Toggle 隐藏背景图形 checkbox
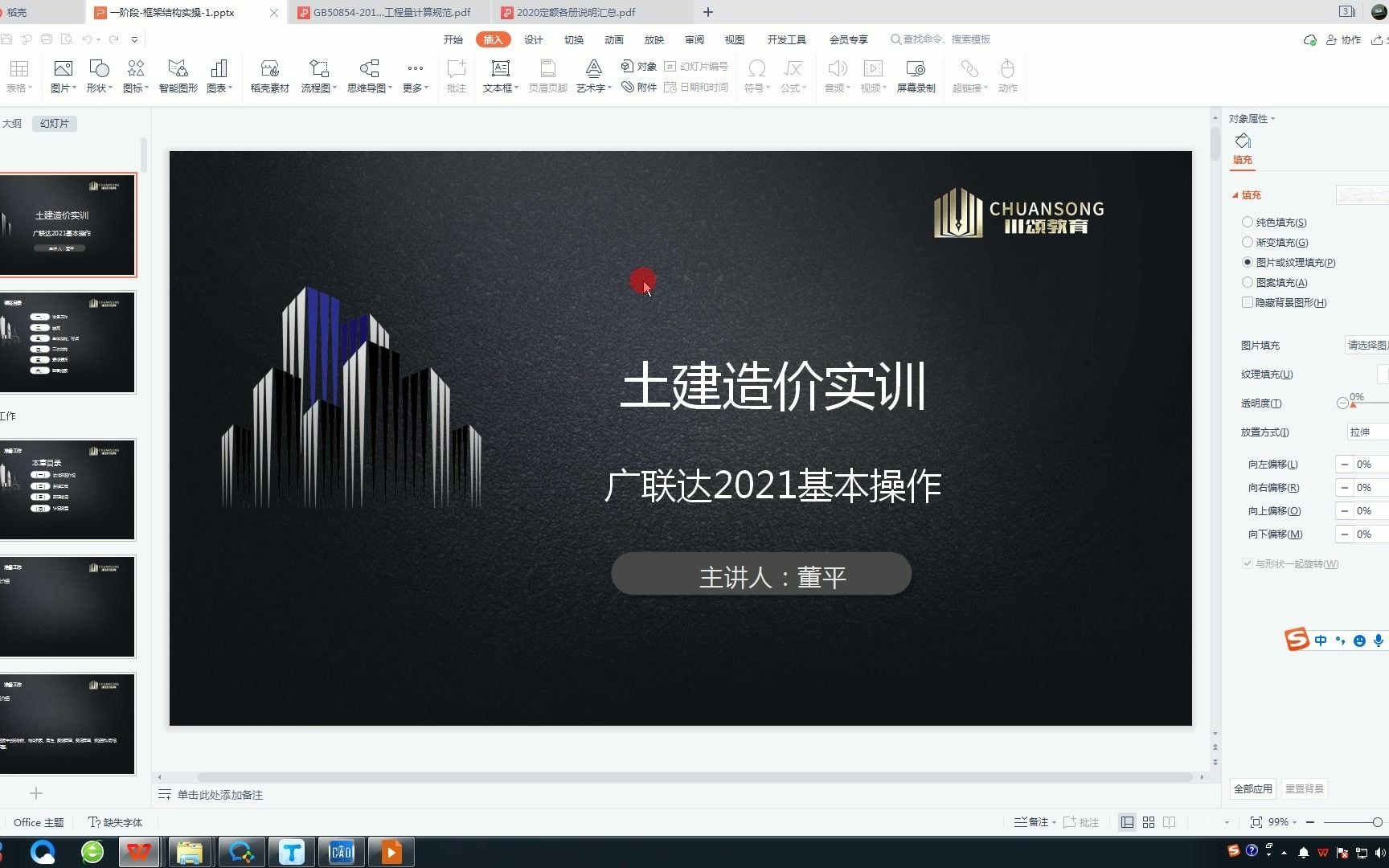The image size is (1389, 868). pyautogui.click(x=1248, y=302)
